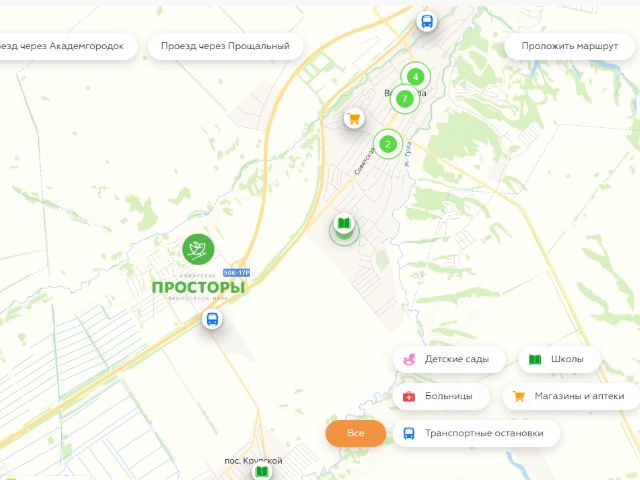Expand the cluster marker showing 2
640x480 pixels.
(x=388, y=144)
